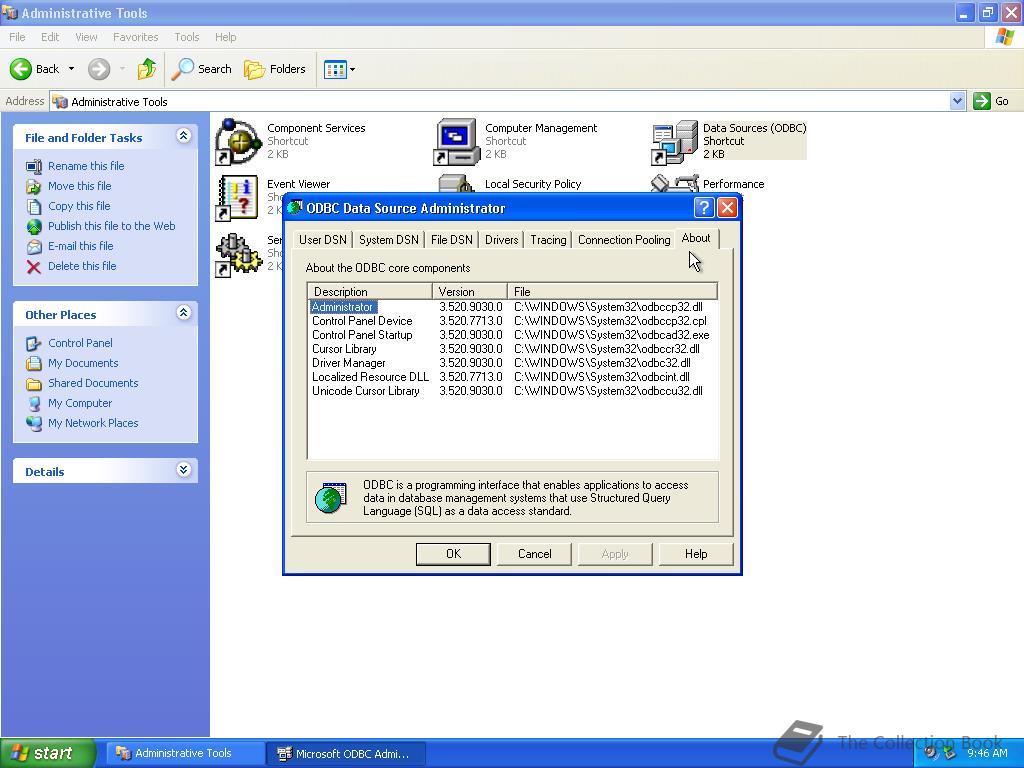
Task: Click the My Network Places icon
Action: 34,423
